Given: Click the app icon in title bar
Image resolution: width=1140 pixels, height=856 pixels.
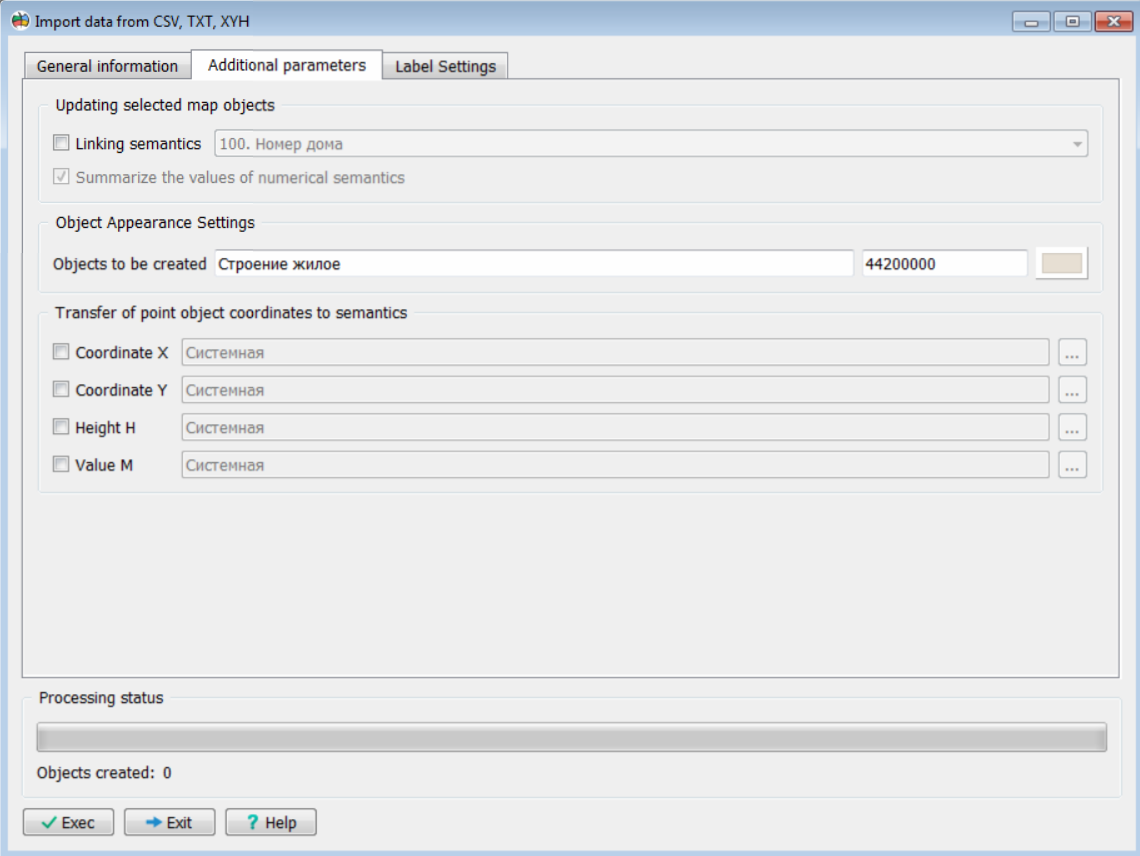Looking at the screenshot, I should click(x=20, y=21).
